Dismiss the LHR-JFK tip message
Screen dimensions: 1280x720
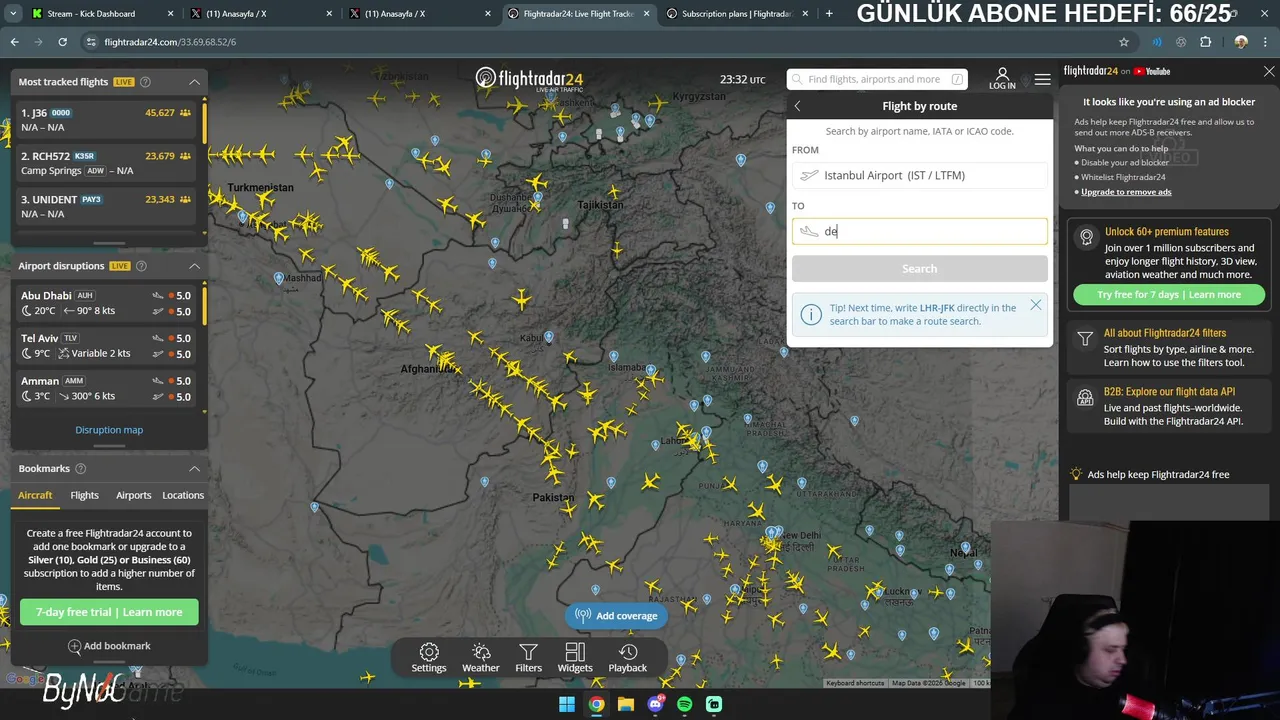pyautogui.click(x=1036, y=305)
